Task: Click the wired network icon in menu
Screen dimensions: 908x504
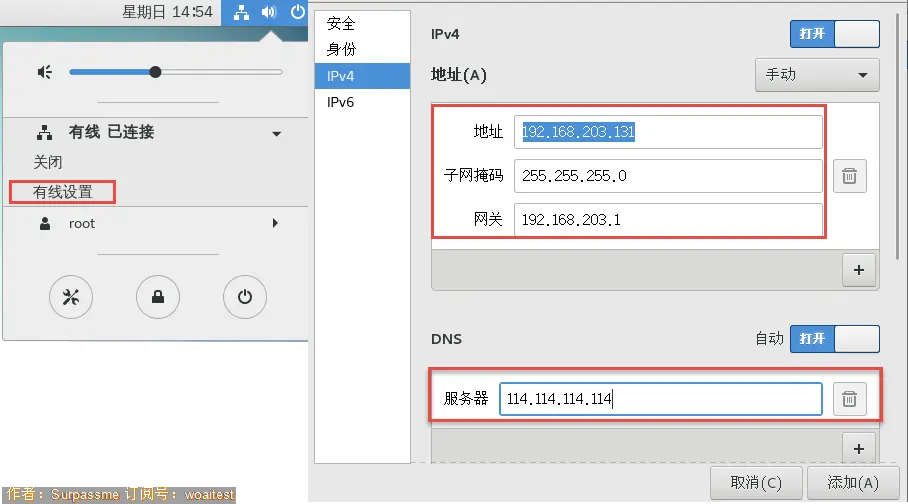Action: [45, 133]
